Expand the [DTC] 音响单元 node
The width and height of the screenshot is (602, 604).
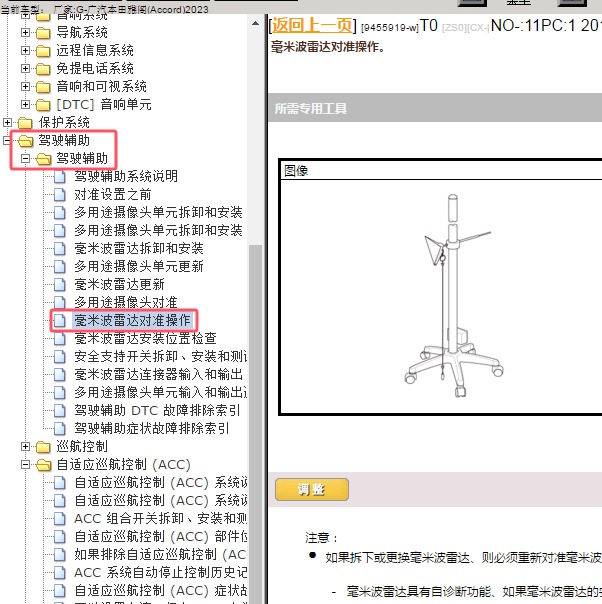(x=26, y=104)
